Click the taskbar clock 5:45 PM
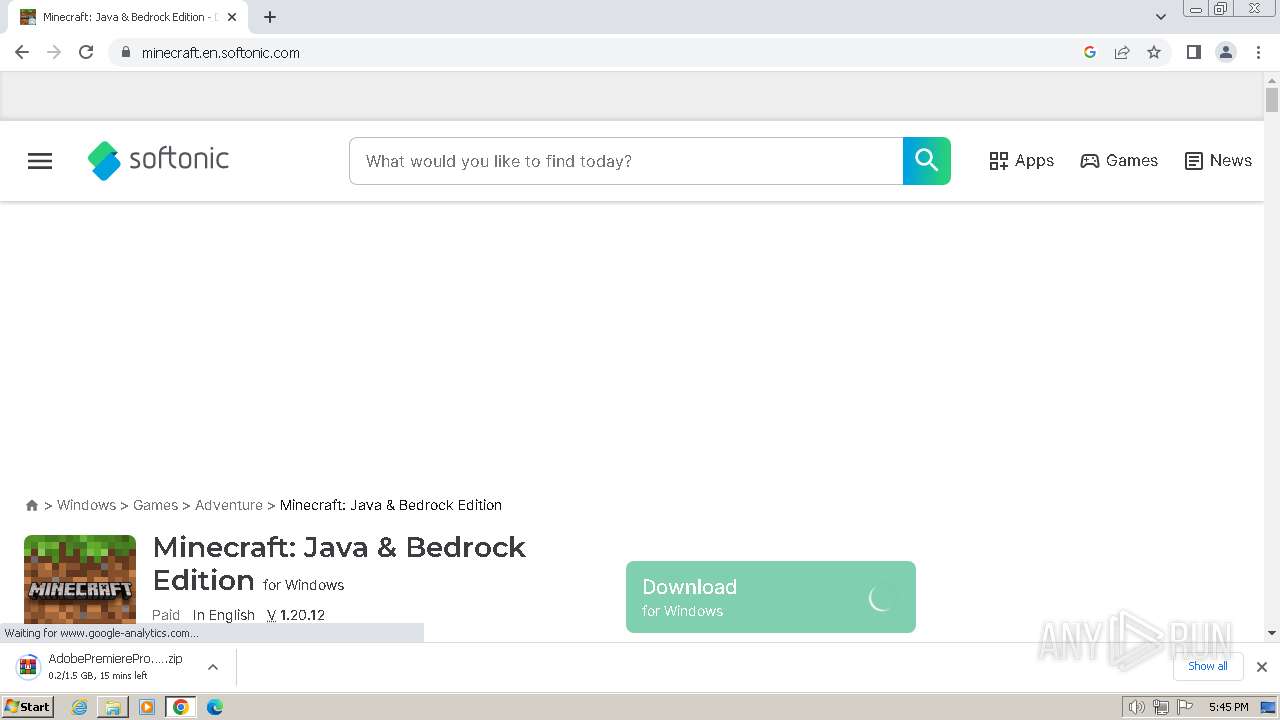1280x720 pixels. tap(1228, 707)
